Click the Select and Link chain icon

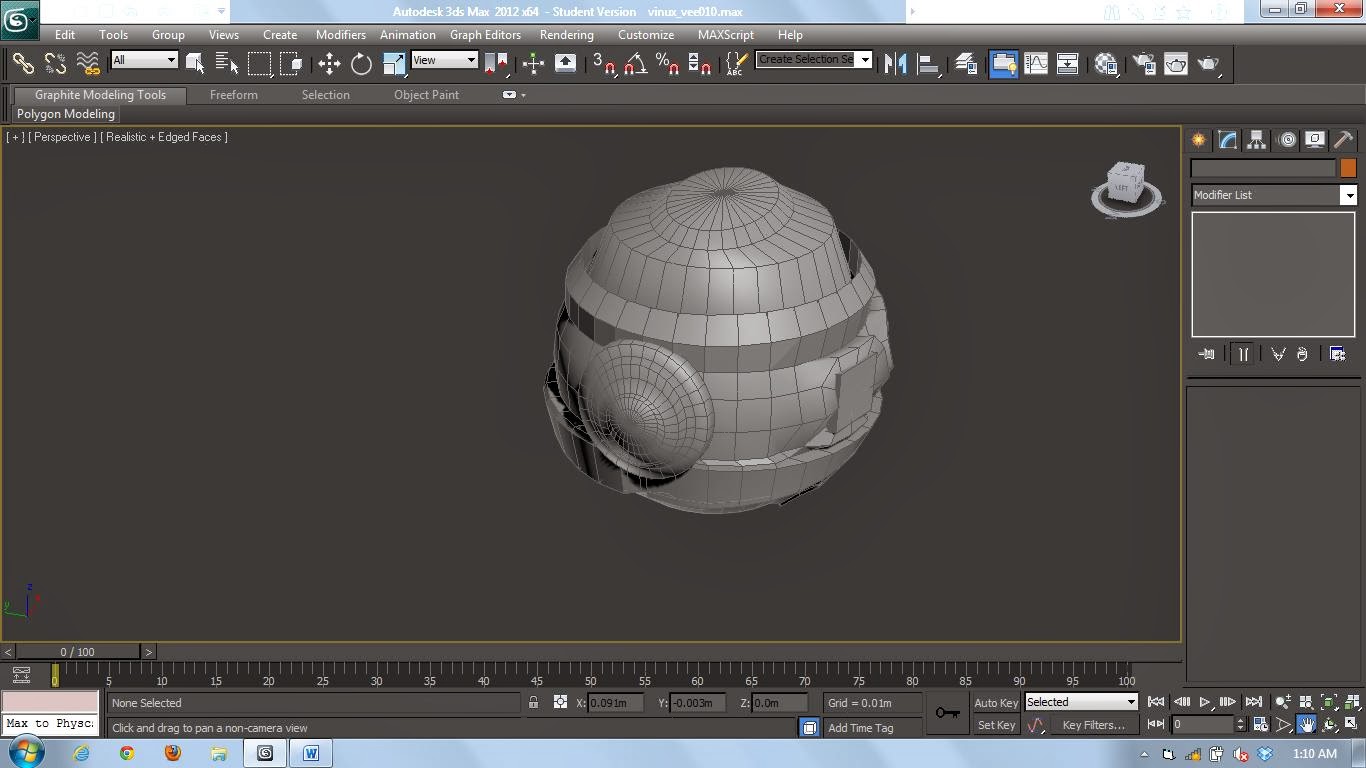point(22,64)
